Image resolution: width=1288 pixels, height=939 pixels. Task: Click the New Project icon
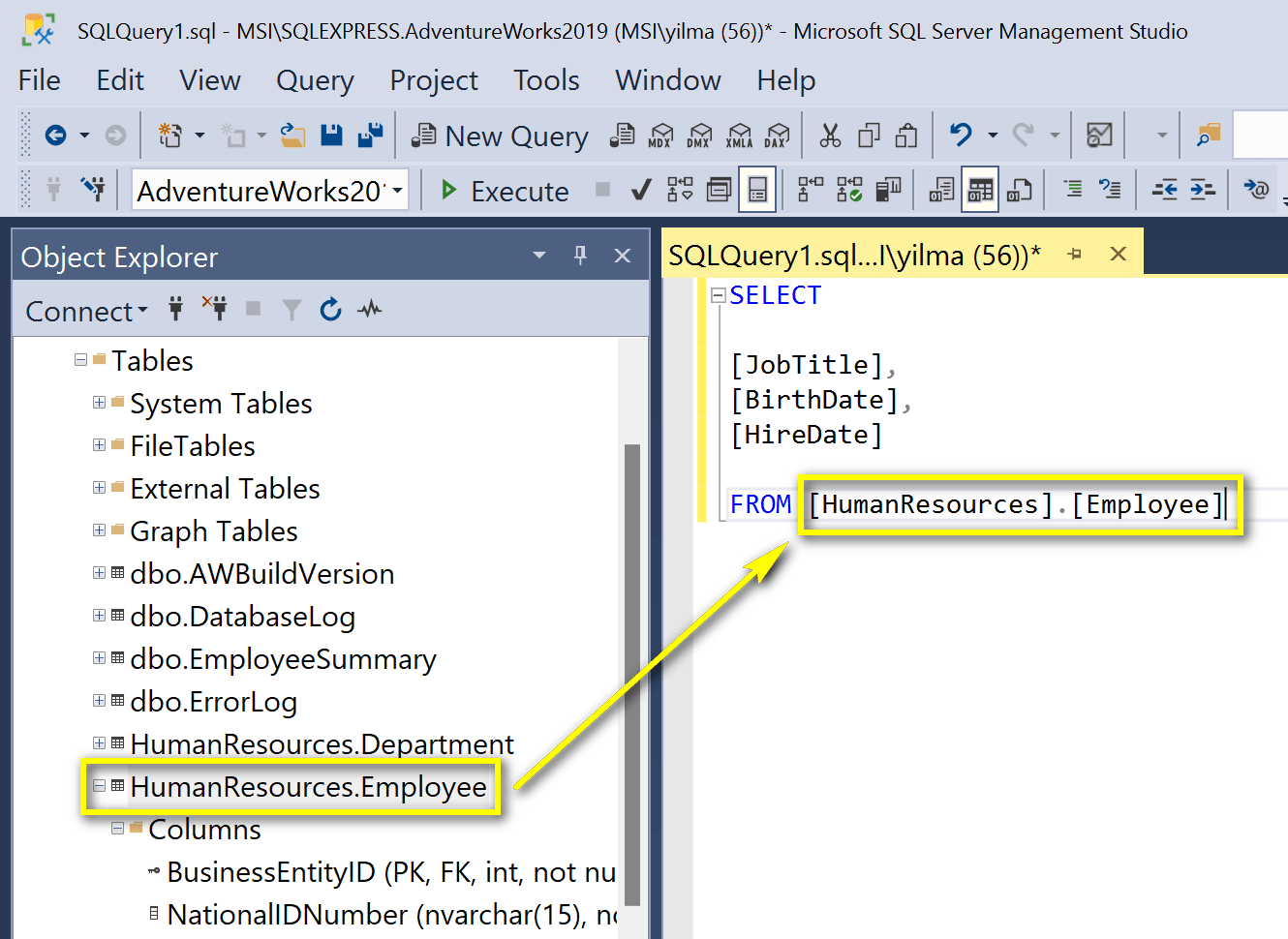(170, 136)
